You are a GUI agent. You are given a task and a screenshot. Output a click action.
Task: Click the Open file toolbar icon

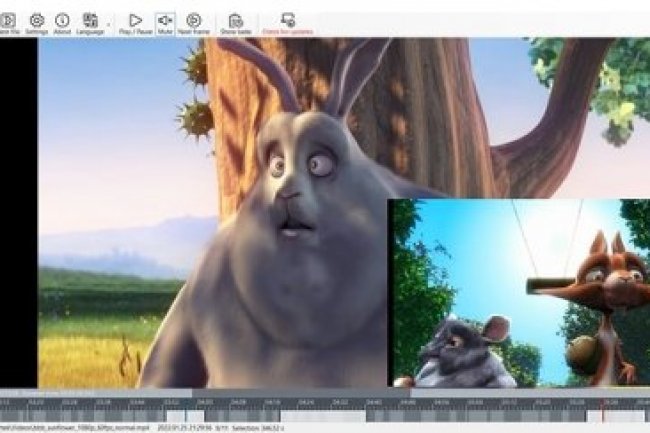tap(9, 22)
